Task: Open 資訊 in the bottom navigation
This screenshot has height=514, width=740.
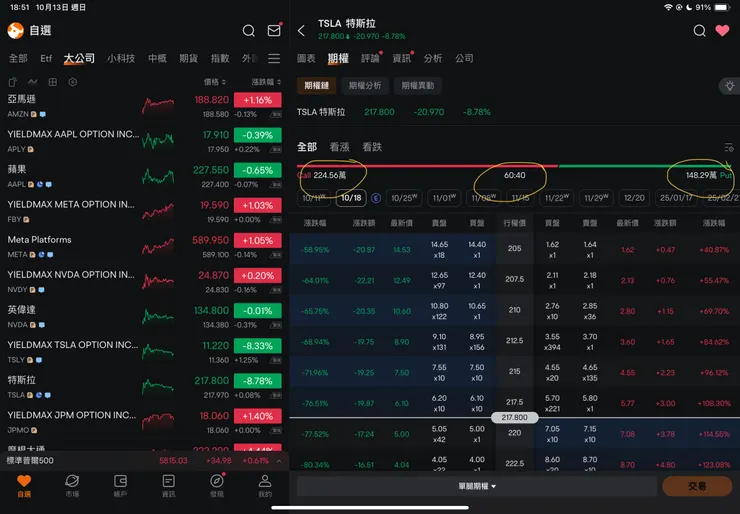Action: (x=168, y=486)
